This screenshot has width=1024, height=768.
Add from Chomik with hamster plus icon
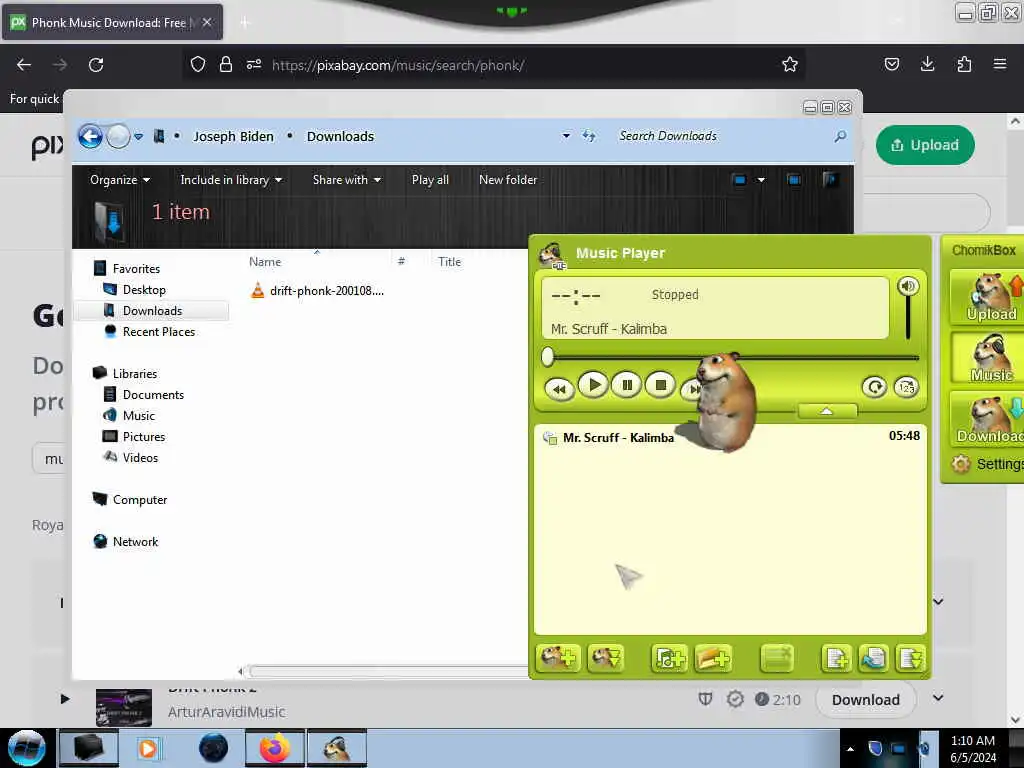tap(558, 658)
